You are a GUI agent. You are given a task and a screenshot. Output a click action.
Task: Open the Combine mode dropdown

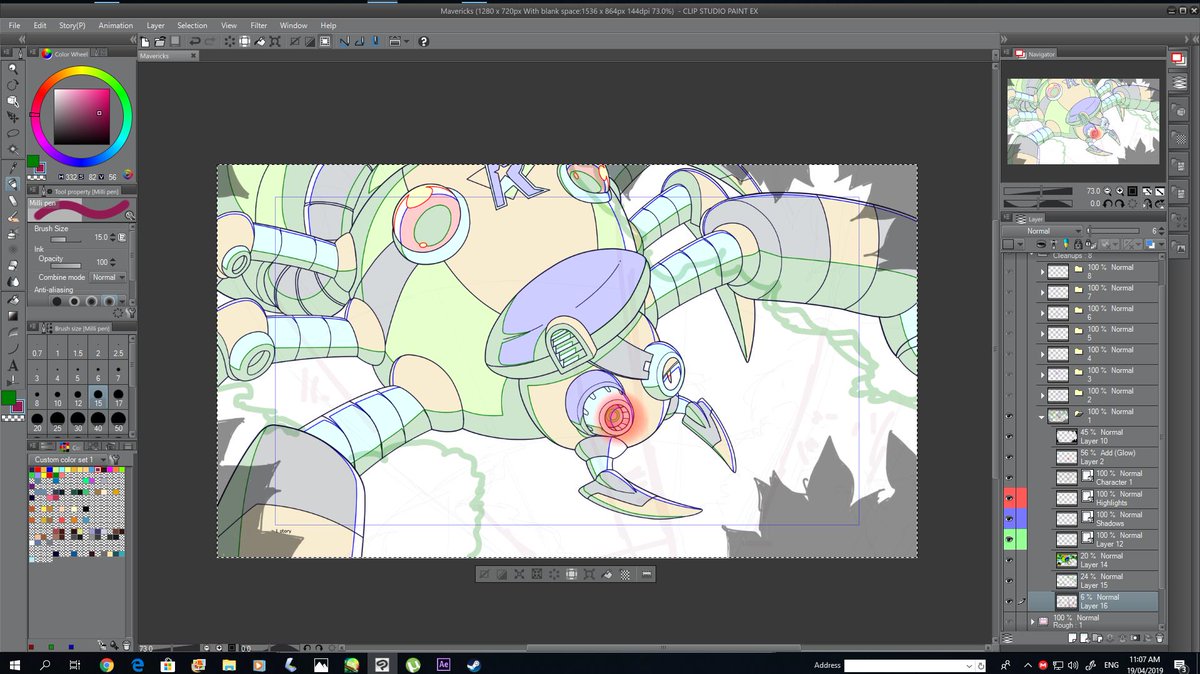click(x=108, y=277)
